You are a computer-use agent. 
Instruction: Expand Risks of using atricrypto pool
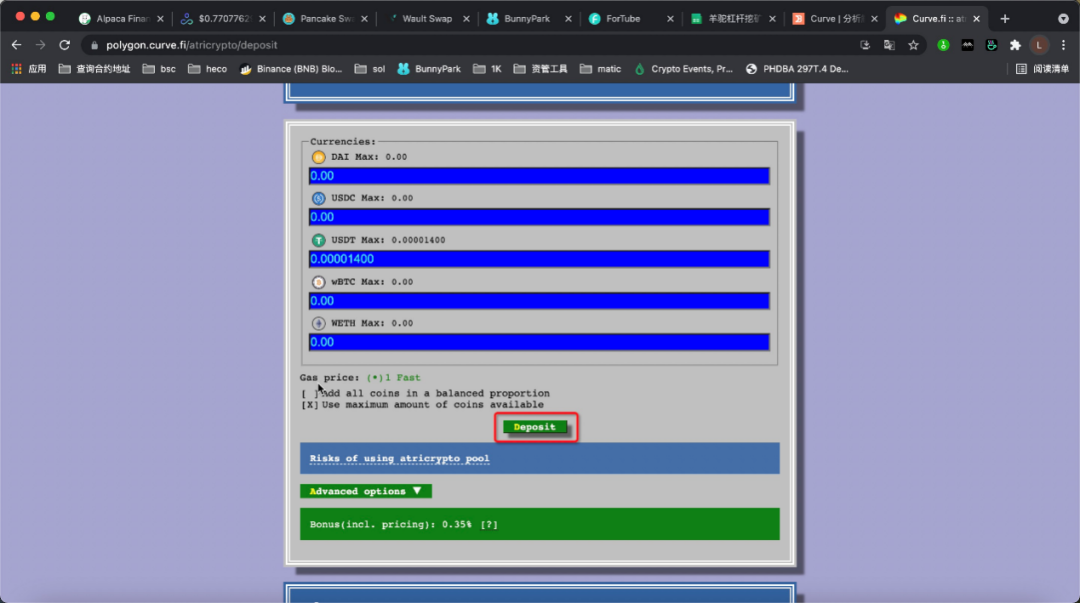[399, 458]
